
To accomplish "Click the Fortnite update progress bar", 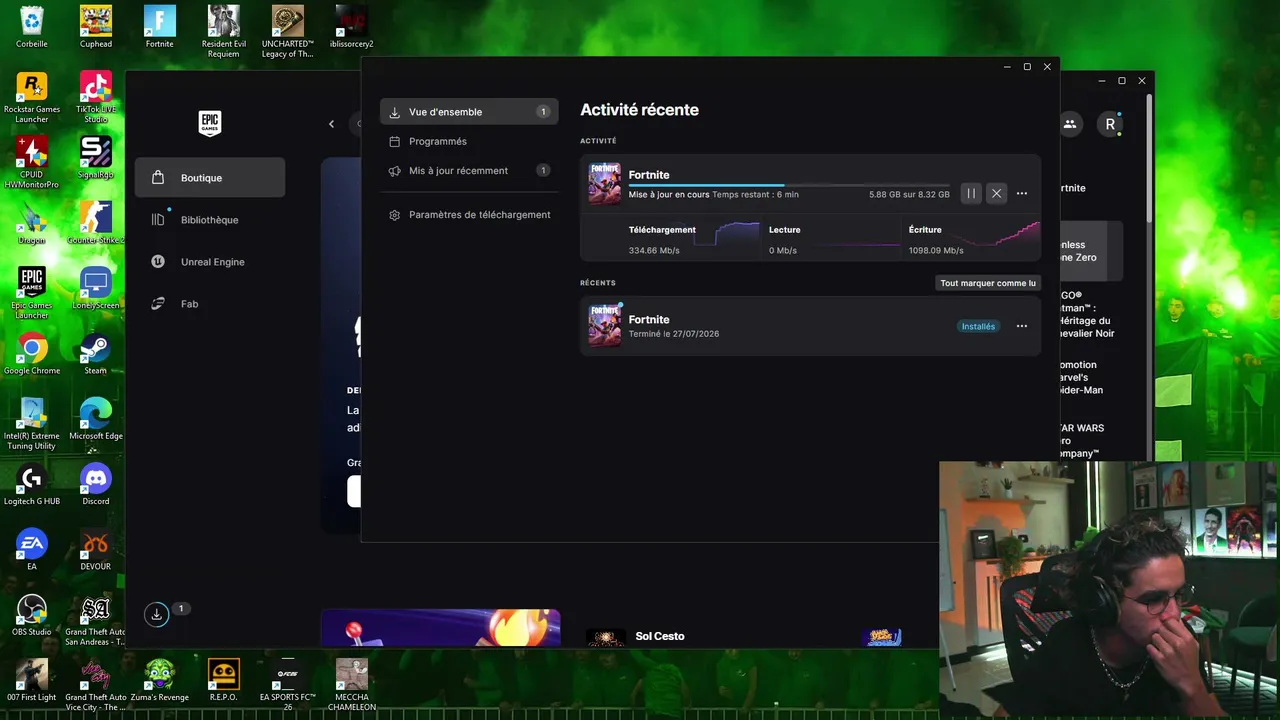I will point(789,185).
